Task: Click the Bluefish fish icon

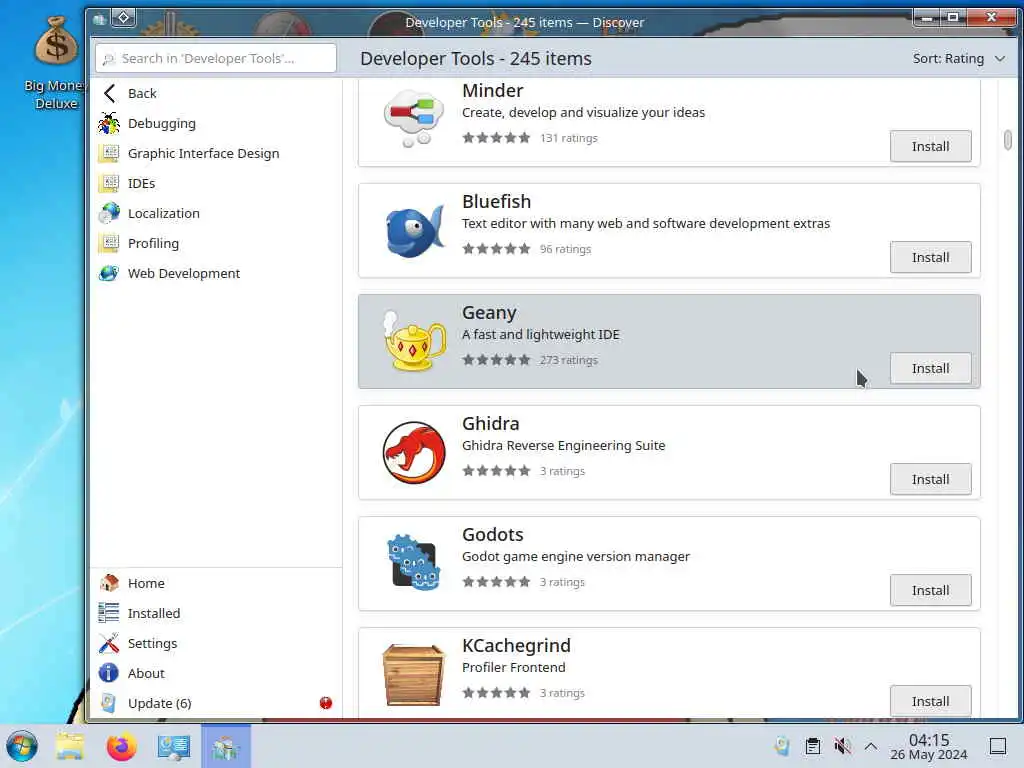Action: 413,231
